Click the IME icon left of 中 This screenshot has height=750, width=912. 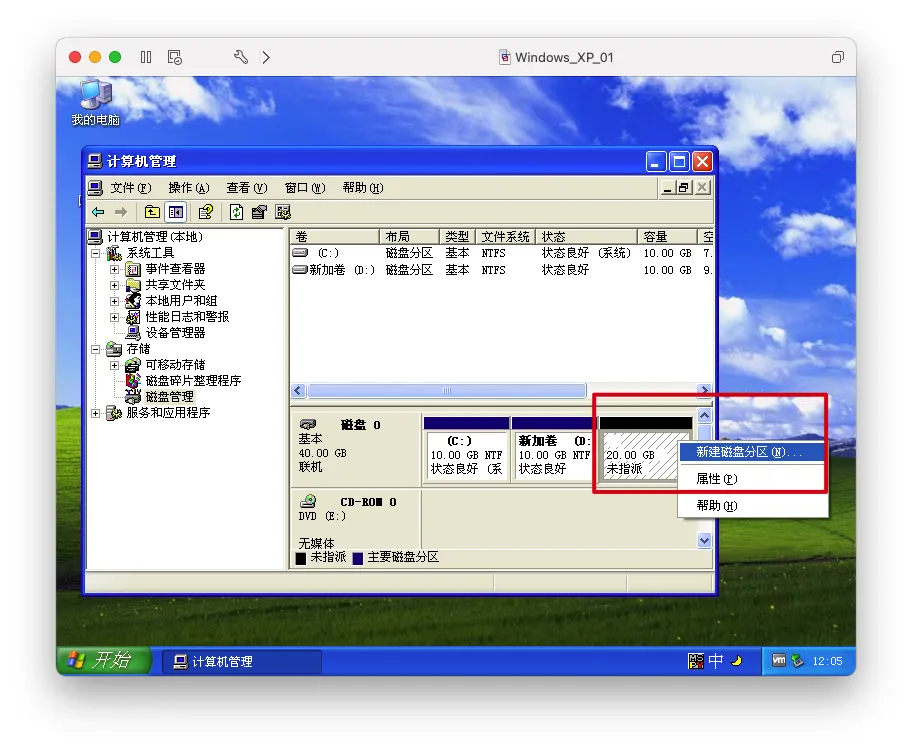click(x=696, y=660)
